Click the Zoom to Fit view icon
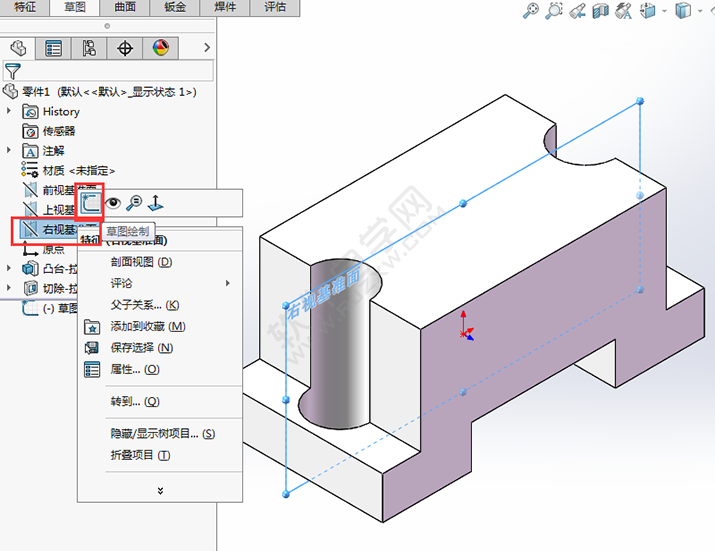 (530, 10)
